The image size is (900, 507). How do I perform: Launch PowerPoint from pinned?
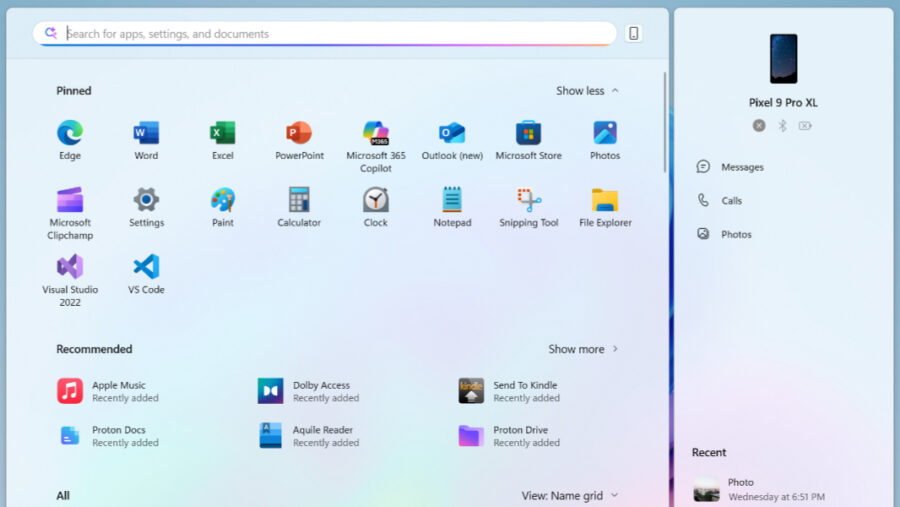click(x=299, y=140)
